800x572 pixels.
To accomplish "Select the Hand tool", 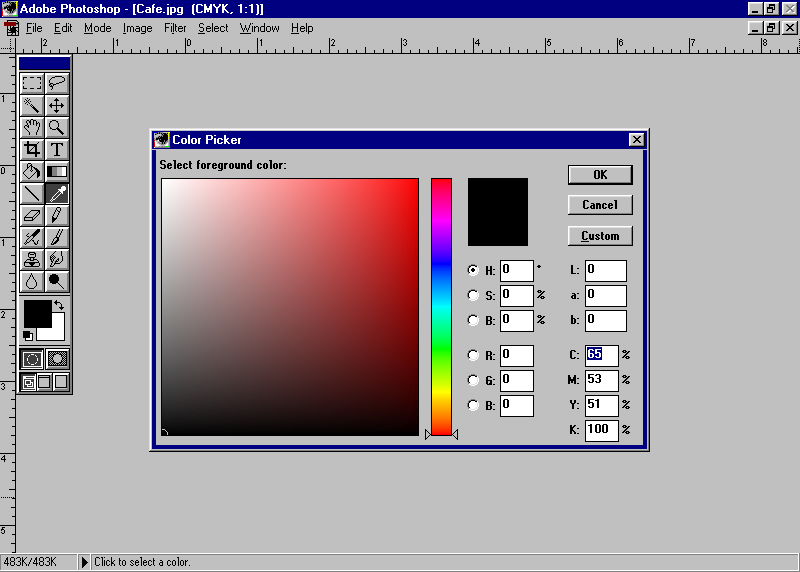I will [x=32, y=128].
